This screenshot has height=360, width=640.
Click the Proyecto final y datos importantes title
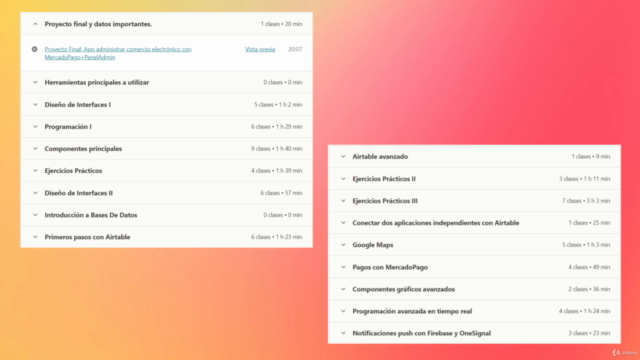(x=98, y=24)
